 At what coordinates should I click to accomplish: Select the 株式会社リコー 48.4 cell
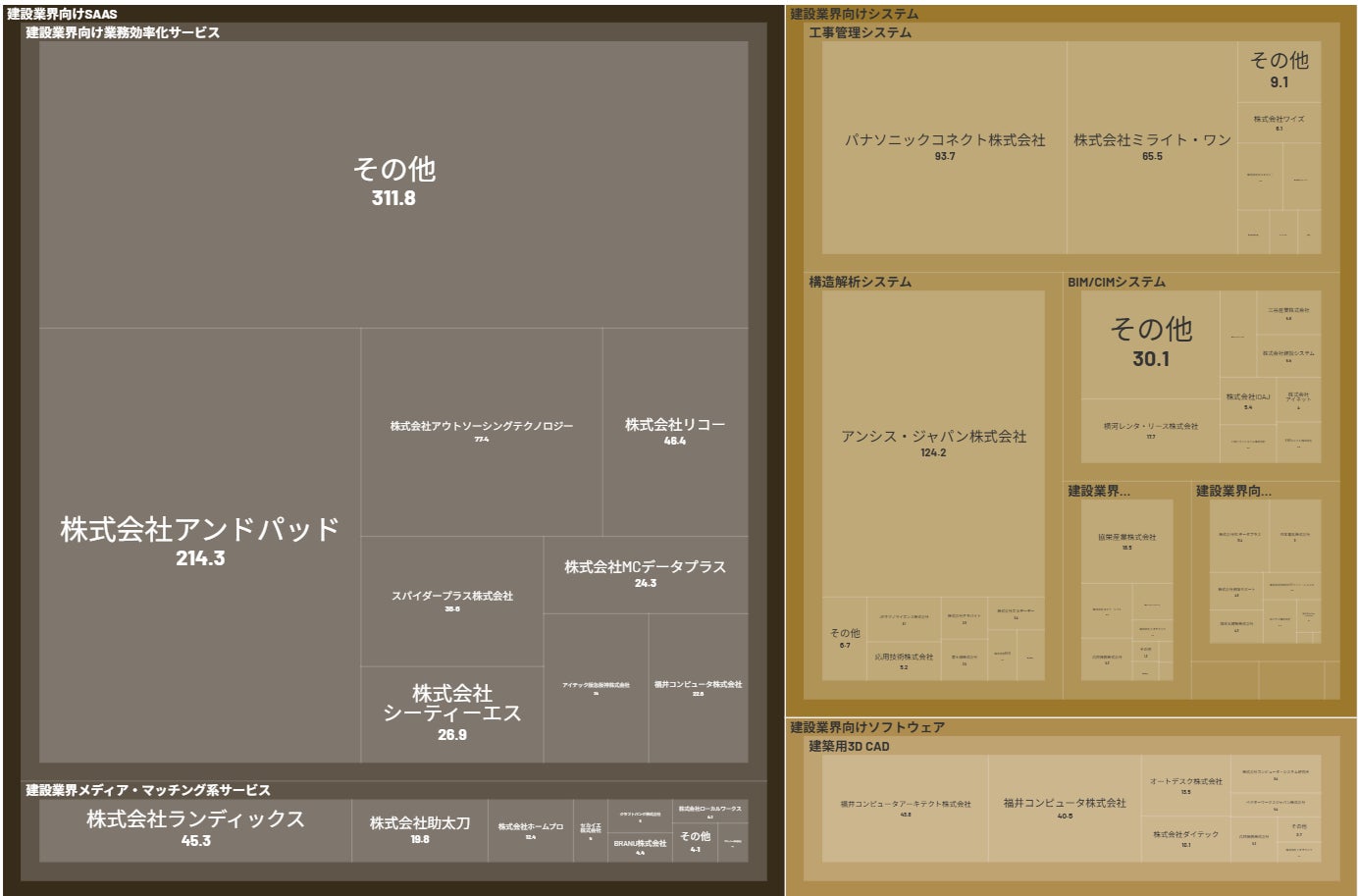(x=675, y=432)
